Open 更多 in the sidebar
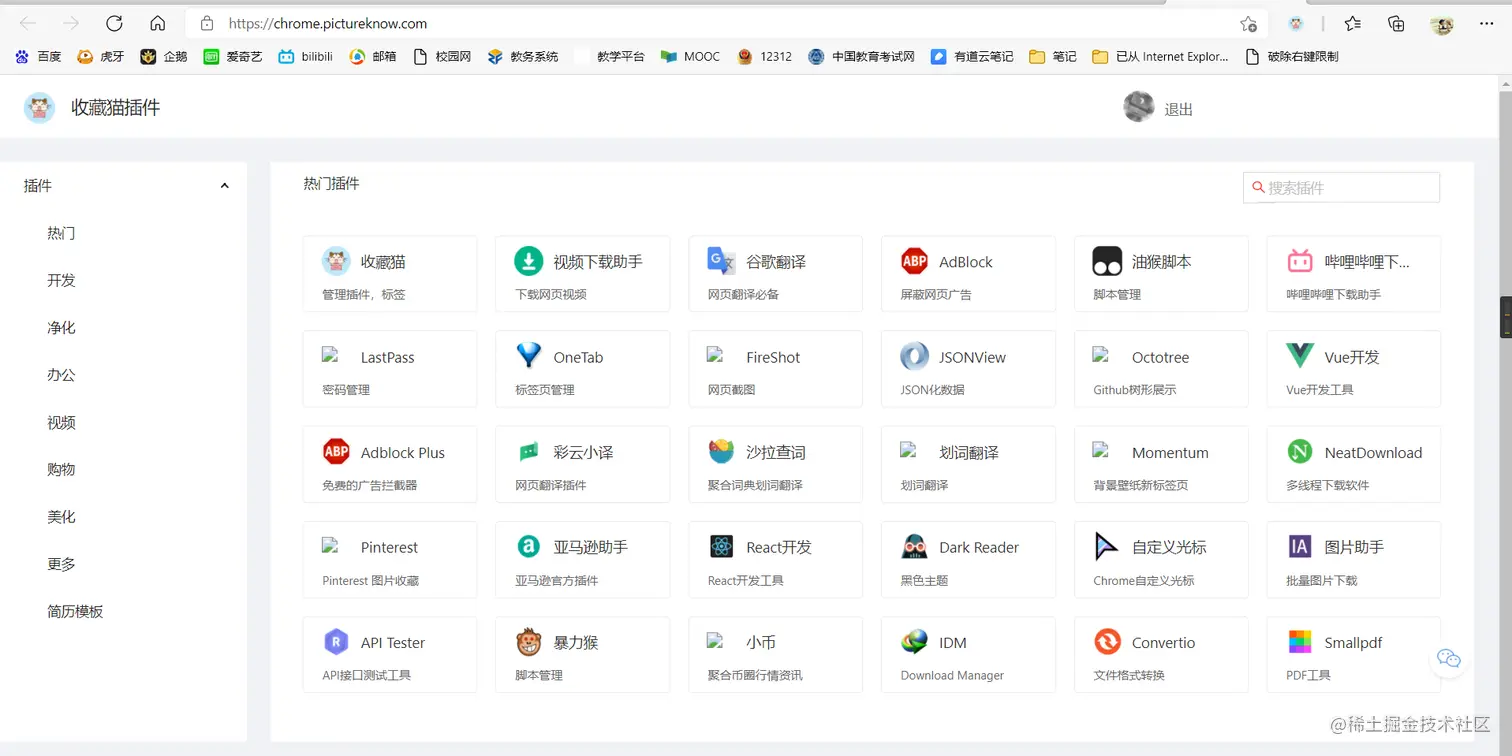This screenshot has width=1512, height=756. pyautogui.click(x=61, y=564)
